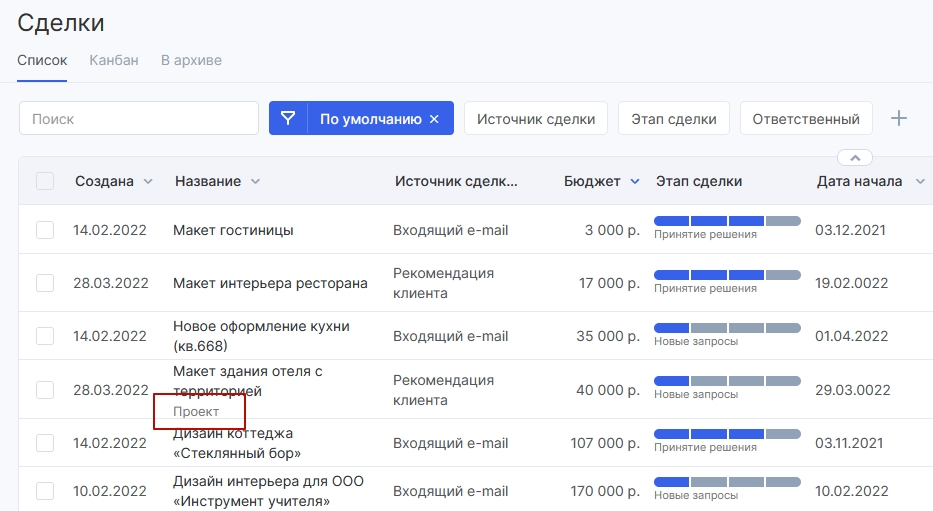Click the Сделки page heading
Viewport: 933px width, 511px height.
coord(61,23)
